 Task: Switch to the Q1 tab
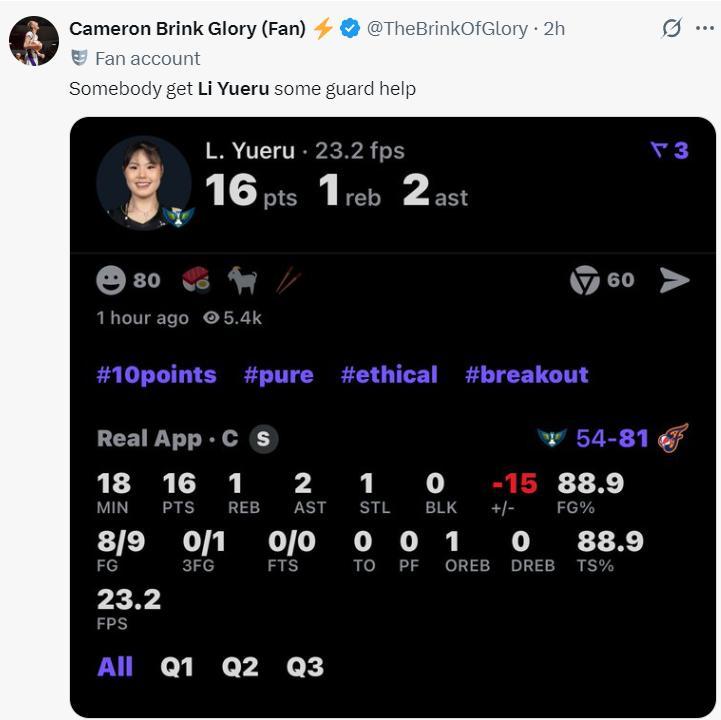coord(177,667)
